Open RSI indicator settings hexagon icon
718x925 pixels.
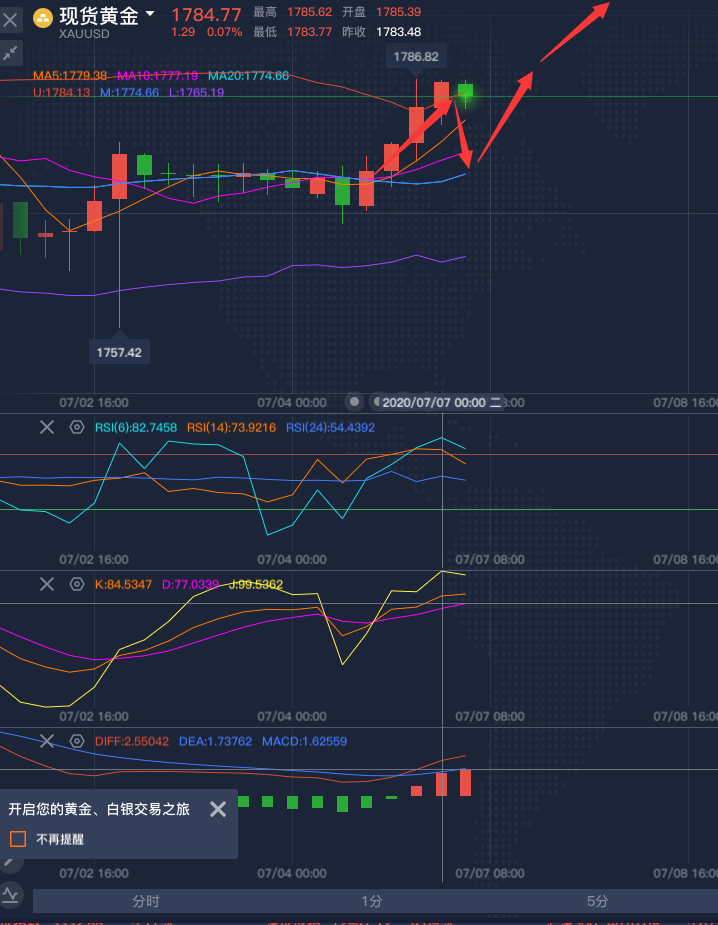[77, 427]
